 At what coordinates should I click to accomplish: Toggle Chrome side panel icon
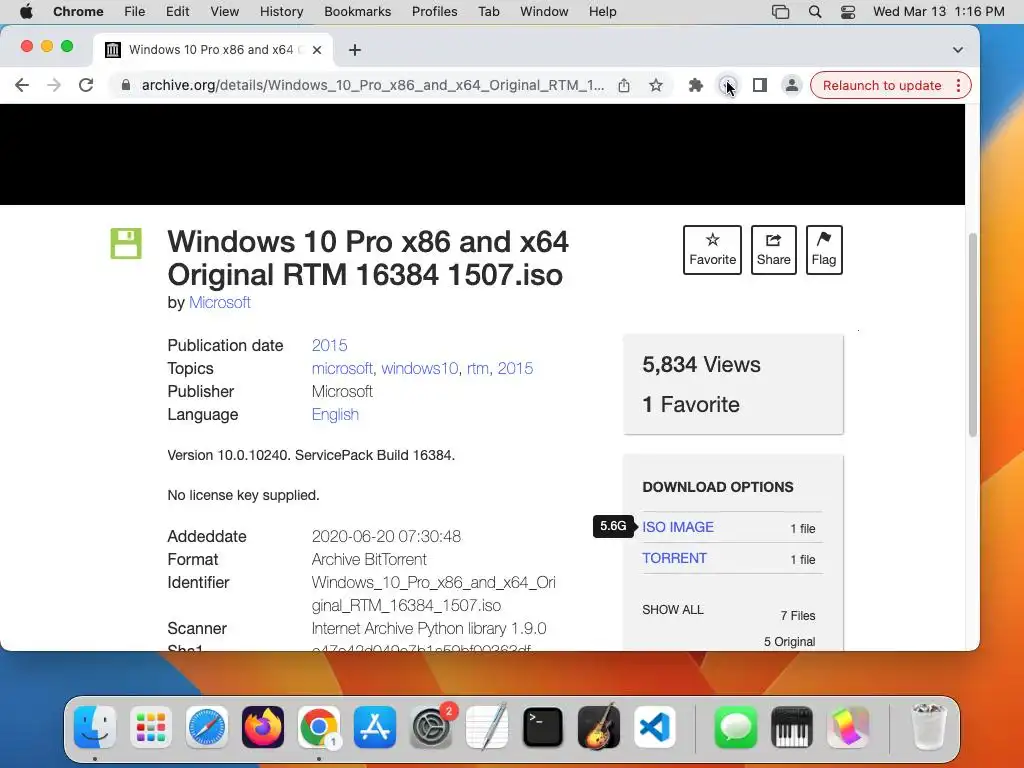(x=760, y=86)
